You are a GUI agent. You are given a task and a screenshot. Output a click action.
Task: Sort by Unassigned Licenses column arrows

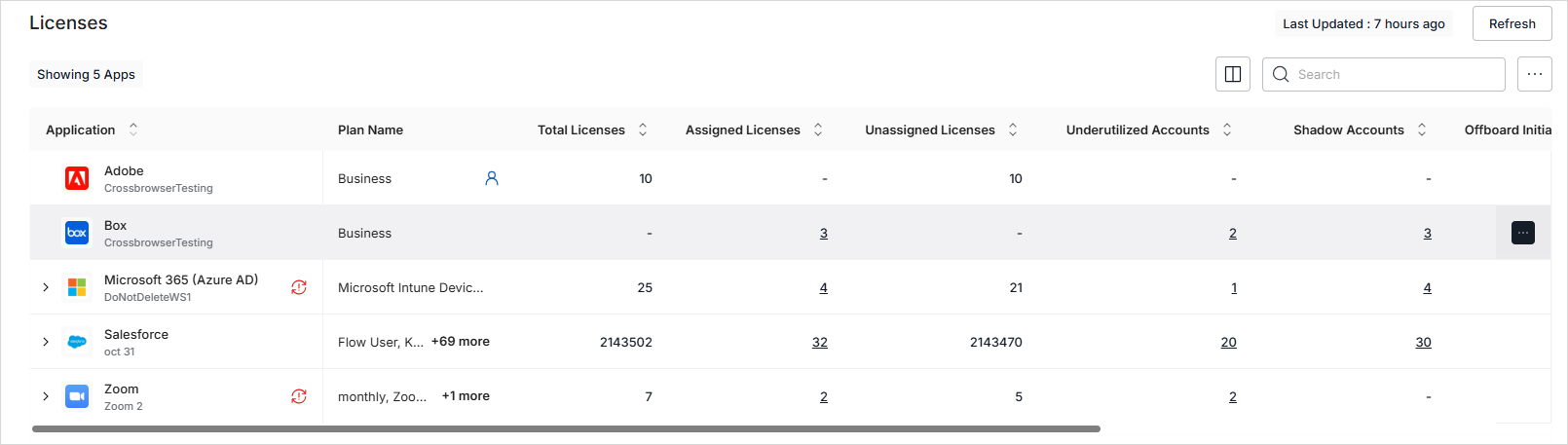click(x=1013, y=130)
